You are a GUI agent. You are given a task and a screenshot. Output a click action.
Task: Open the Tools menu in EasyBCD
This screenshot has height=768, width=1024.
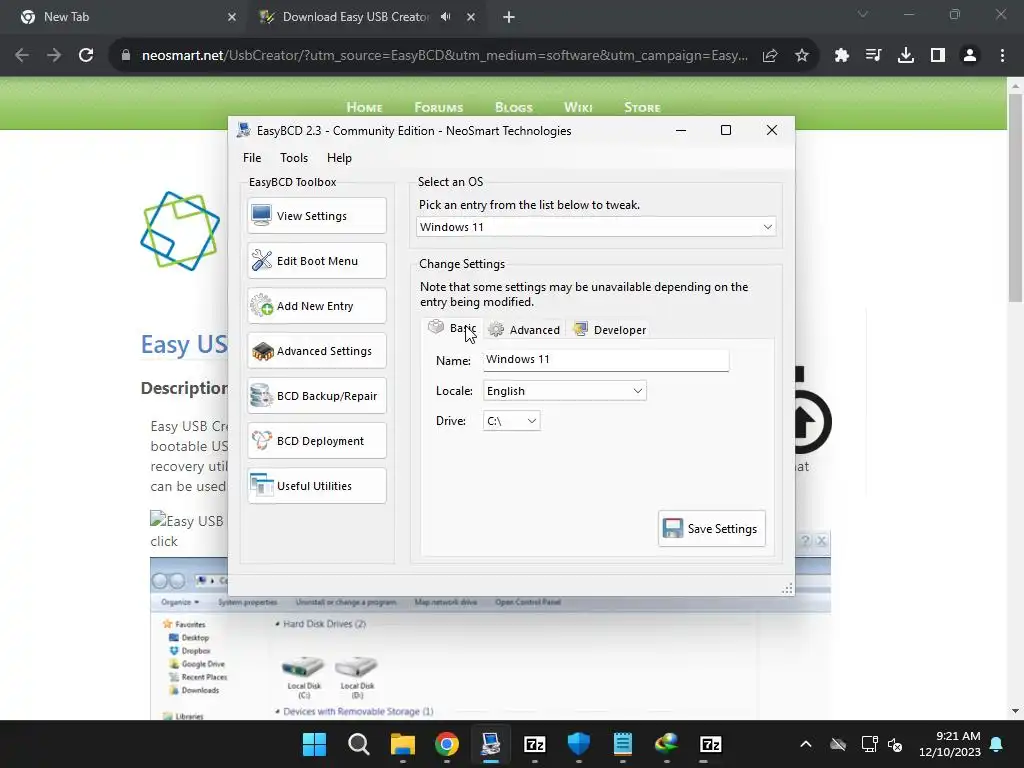tap(294, 157)
